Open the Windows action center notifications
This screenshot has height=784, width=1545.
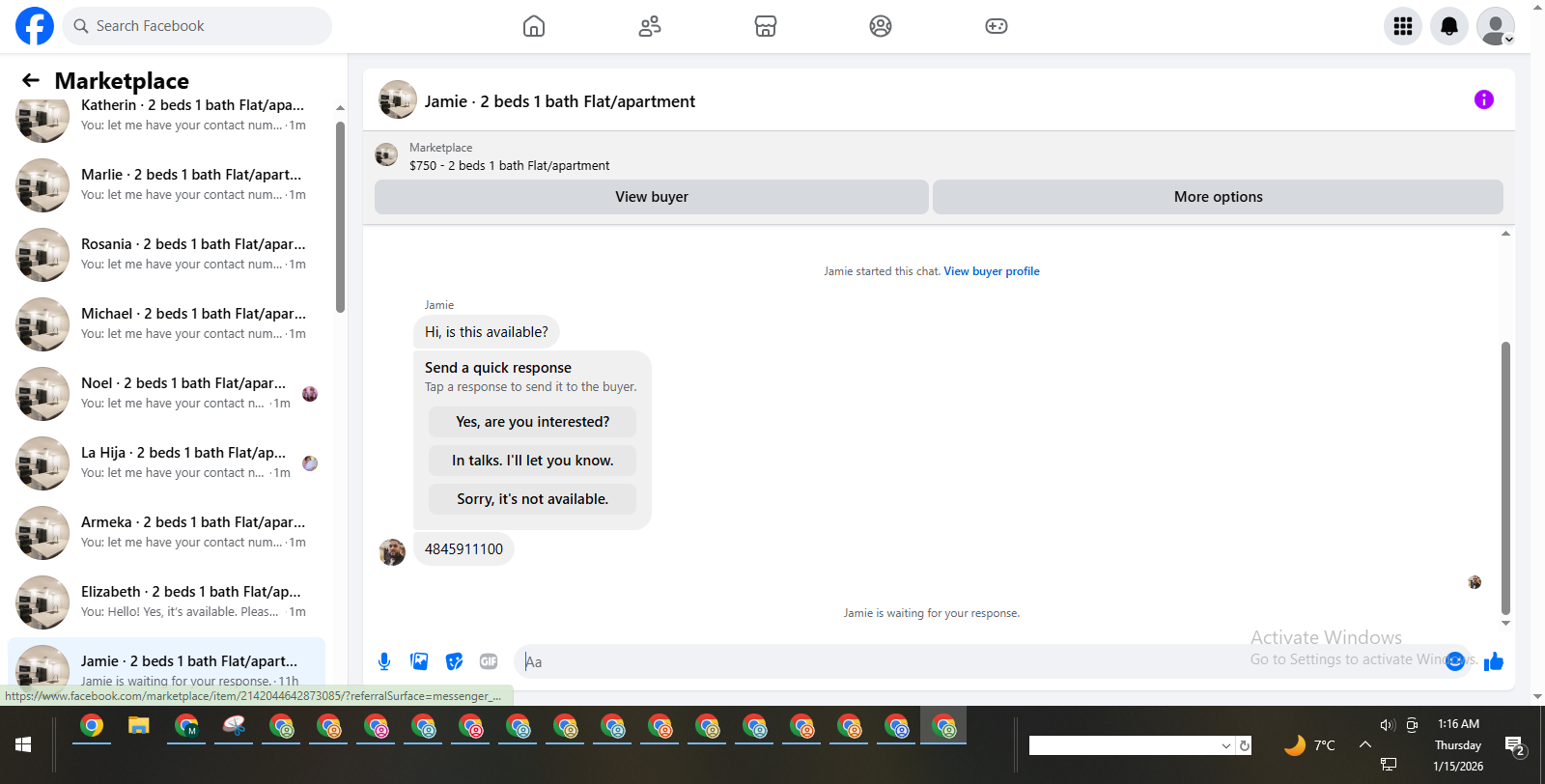1514,745
